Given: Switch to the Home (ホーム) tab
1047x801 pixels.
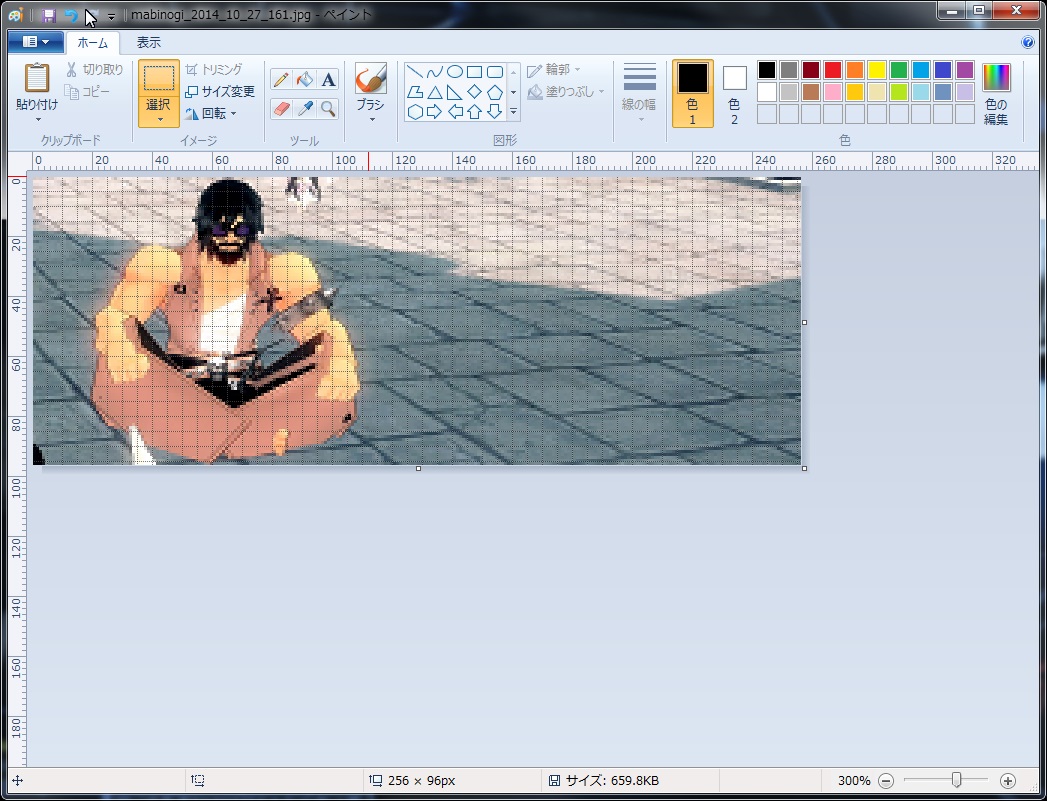Looking at the screenshot, I should tap(92, 43).
